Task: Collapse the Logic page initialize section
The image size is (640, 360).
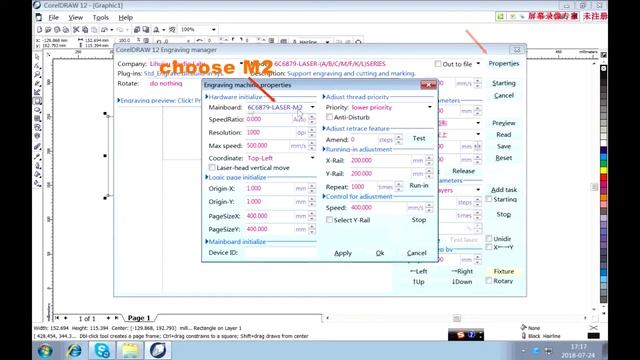Action: [x=207, y=177]
